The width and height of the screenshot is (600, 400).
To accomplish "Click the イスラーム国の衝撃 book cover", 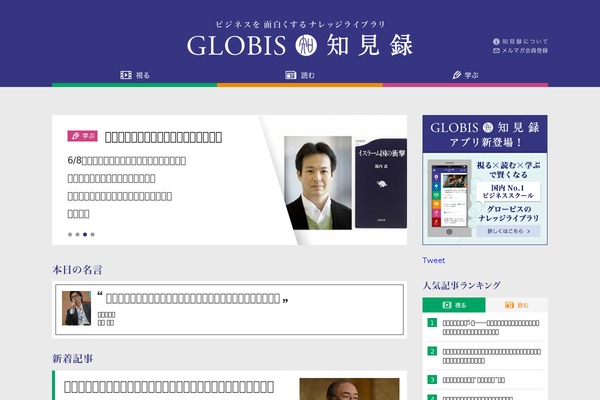I will [381, 183].
